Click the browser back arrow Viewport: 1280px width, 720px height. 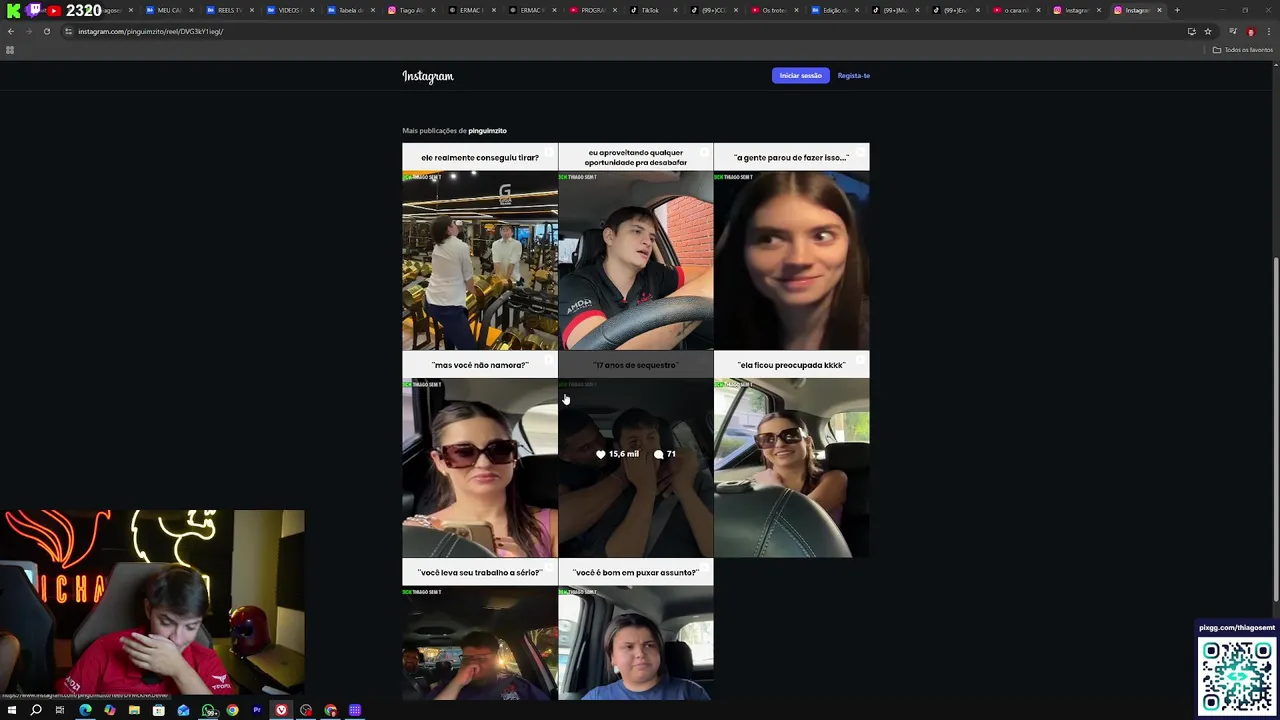pyautogui.click(x=11, y=31)
